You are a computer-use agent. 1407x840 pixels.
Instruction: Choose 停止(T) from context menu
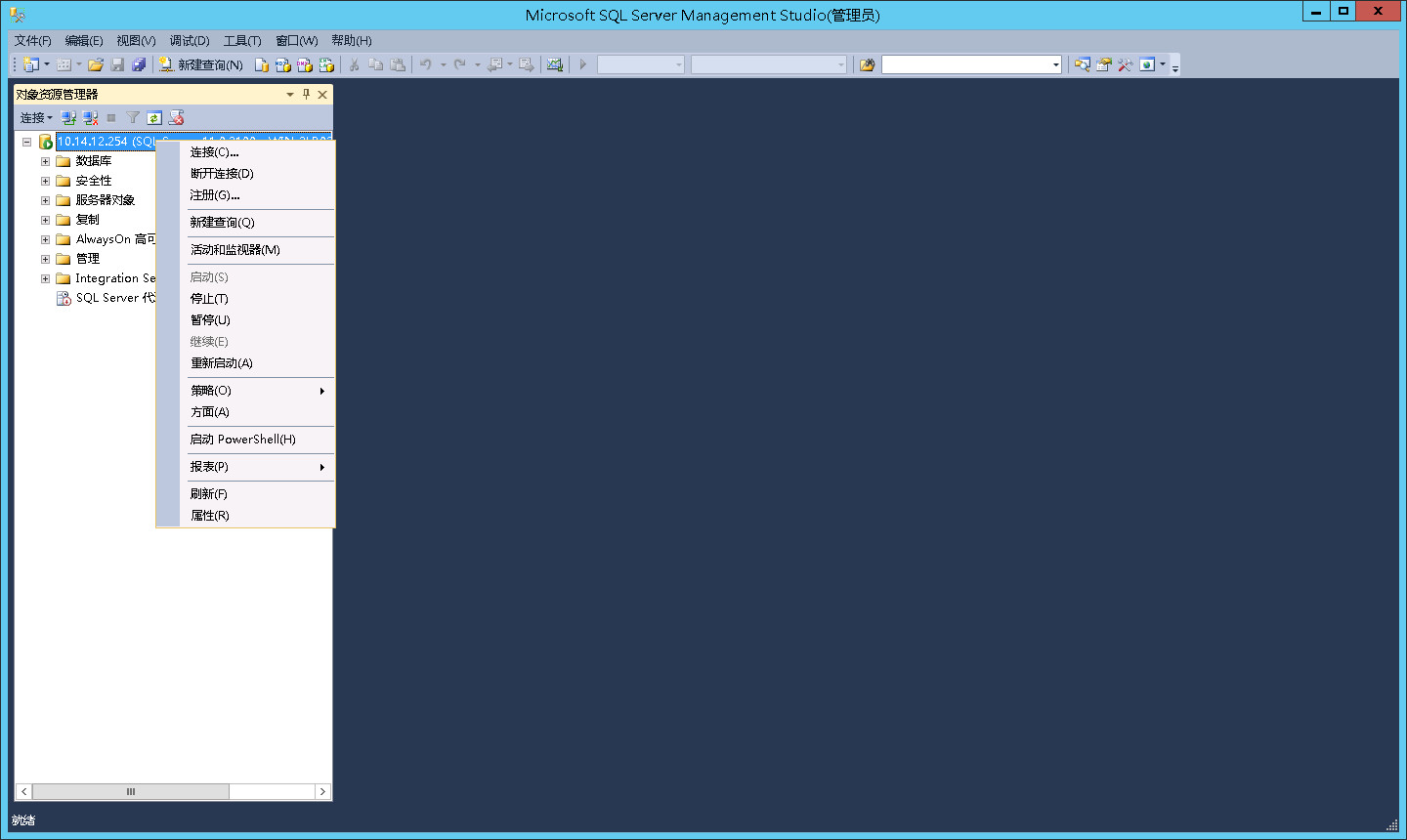pos(245,299)
